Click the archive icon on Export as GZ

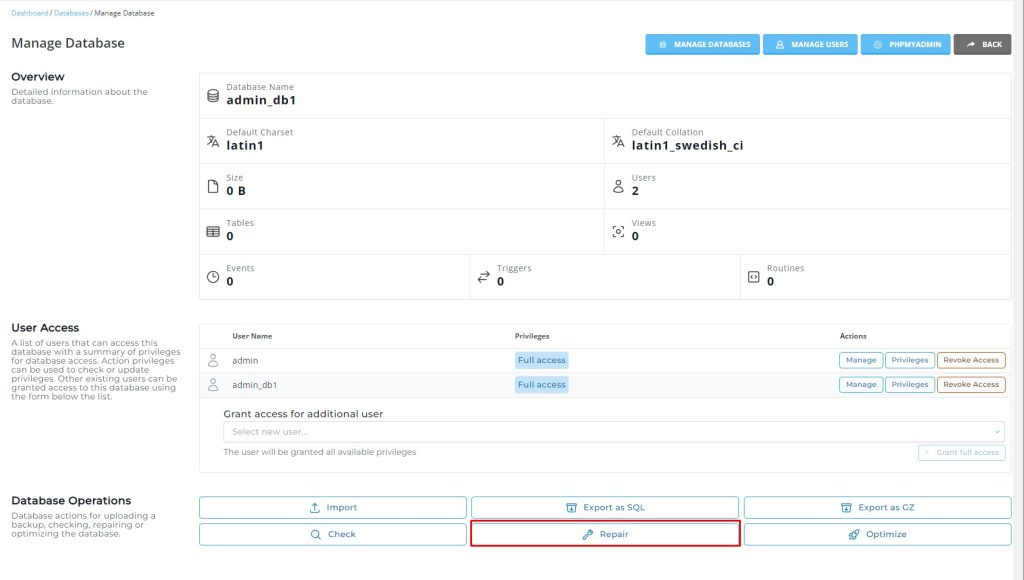[846, 508]
